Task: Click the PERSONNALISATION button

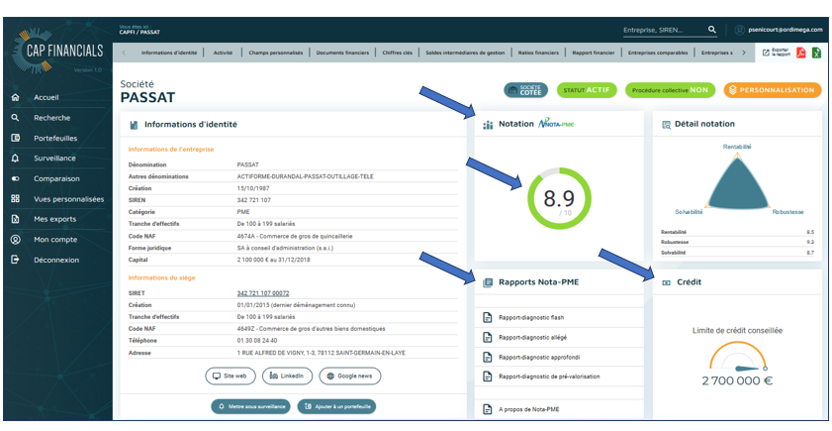Action: tap(772, 90)
